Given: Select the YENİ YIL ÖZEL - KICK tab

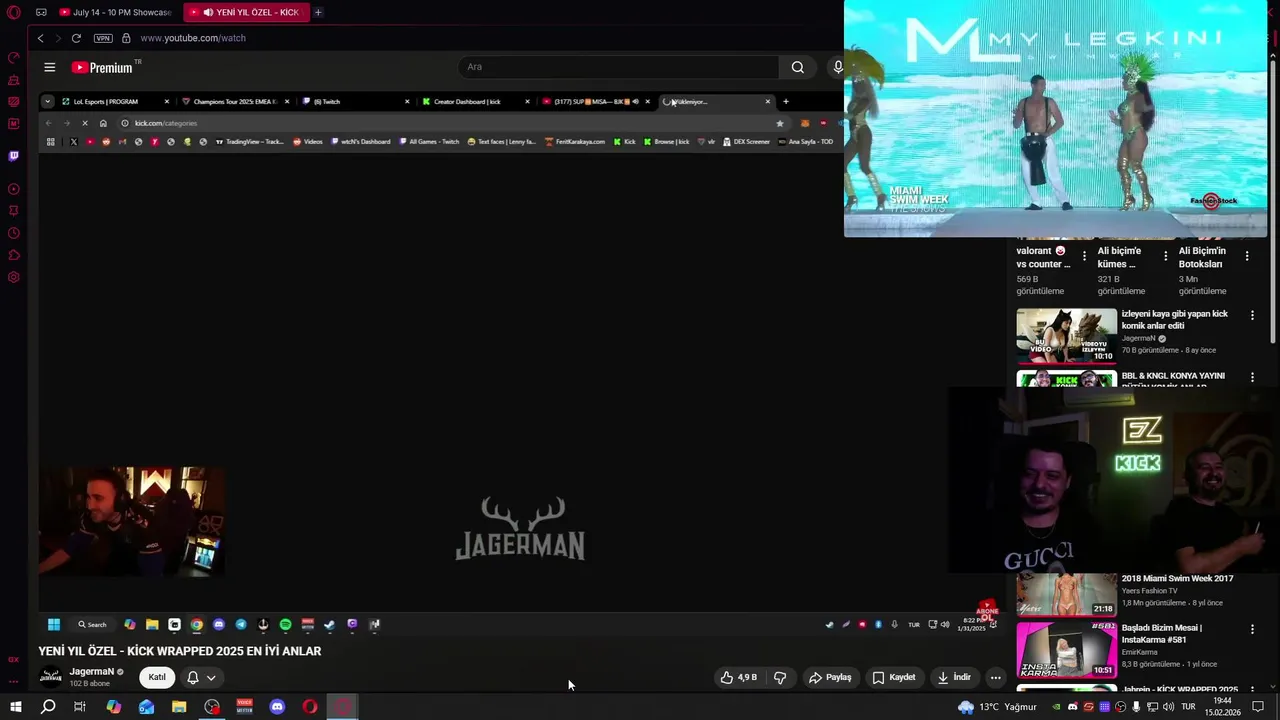Looking at the screenshot, I should tap(248, 12).
